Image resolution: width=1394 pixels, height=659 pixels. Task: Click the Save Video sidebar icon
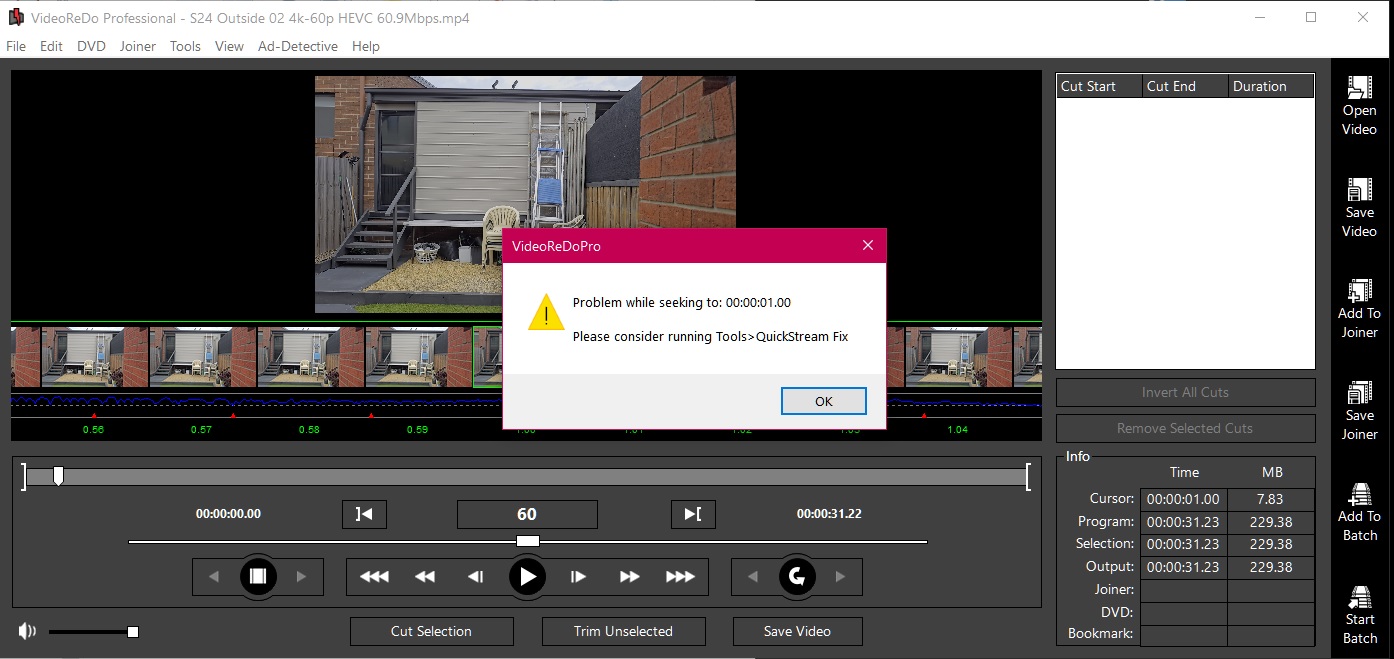1359,190
